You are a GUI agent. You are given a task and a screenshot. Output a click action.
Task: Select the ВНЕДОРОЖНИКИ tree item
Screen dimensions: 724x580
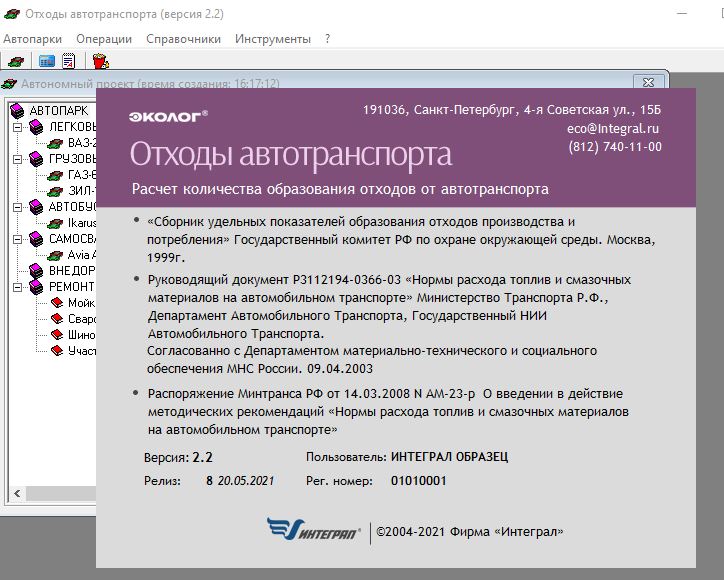pos(71,271)
